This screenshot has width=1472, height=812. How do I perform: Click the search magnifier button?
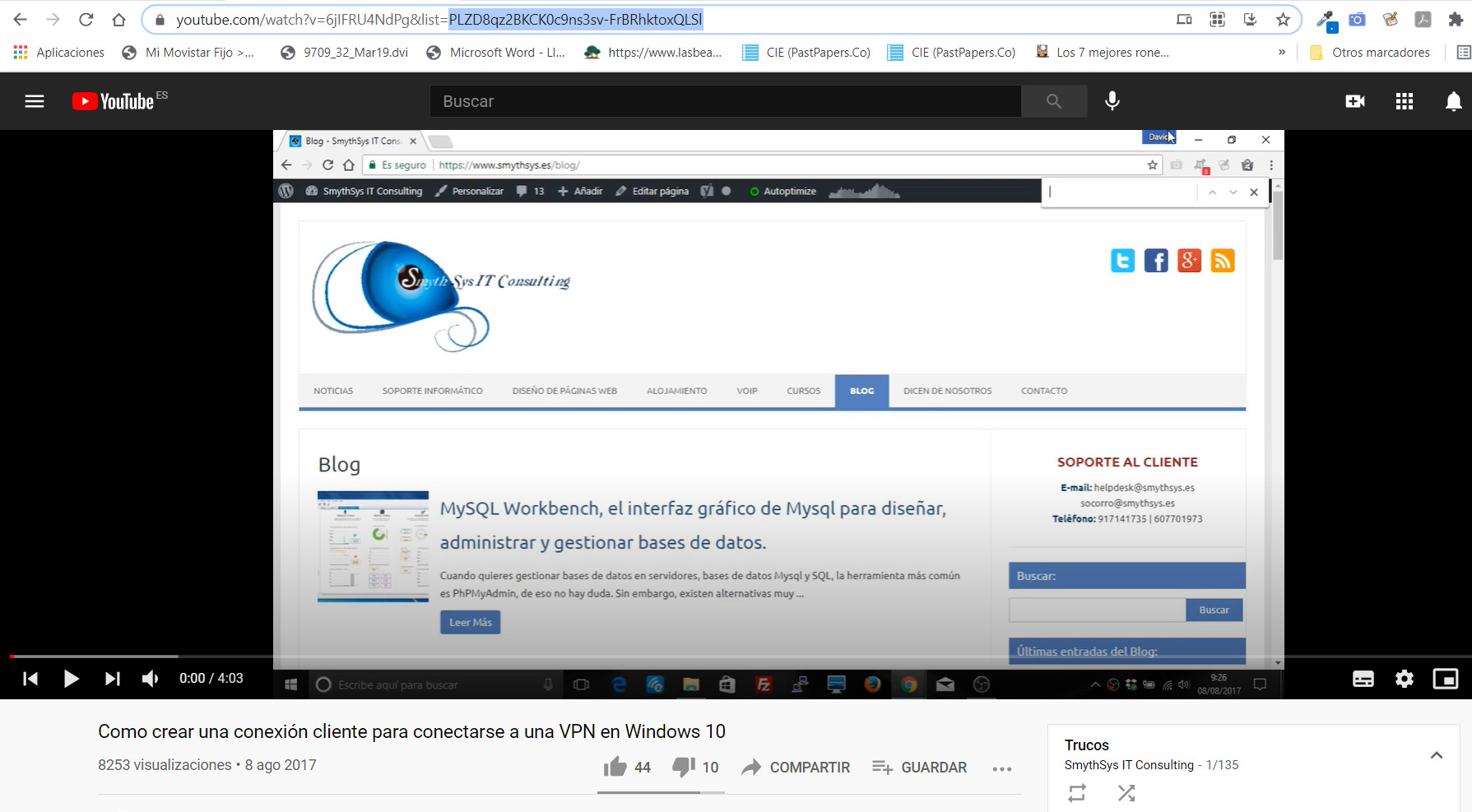(1054, 101)
